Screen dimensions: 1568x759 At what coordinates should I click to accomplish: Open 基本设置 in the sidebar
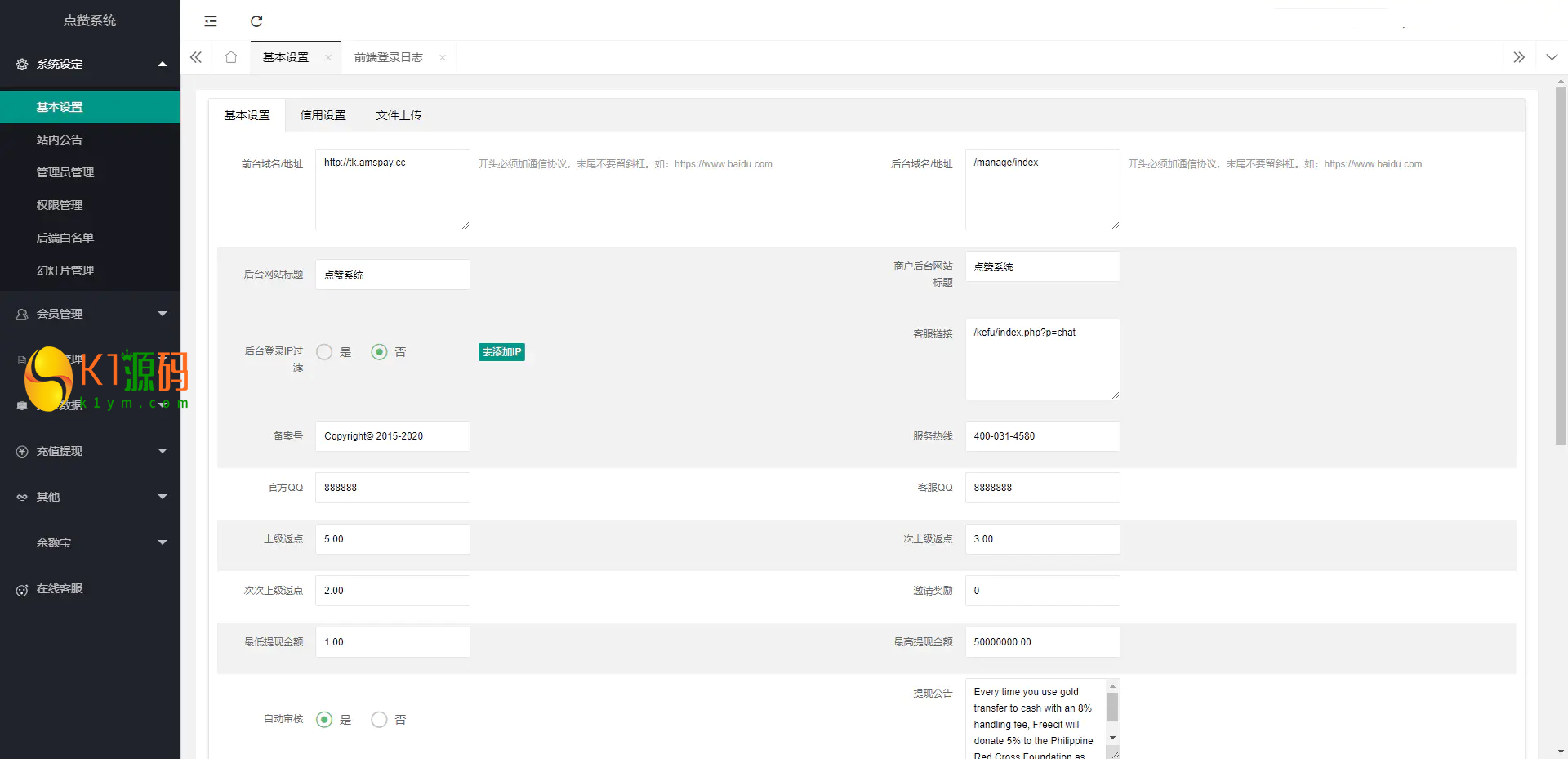(90, 107)
